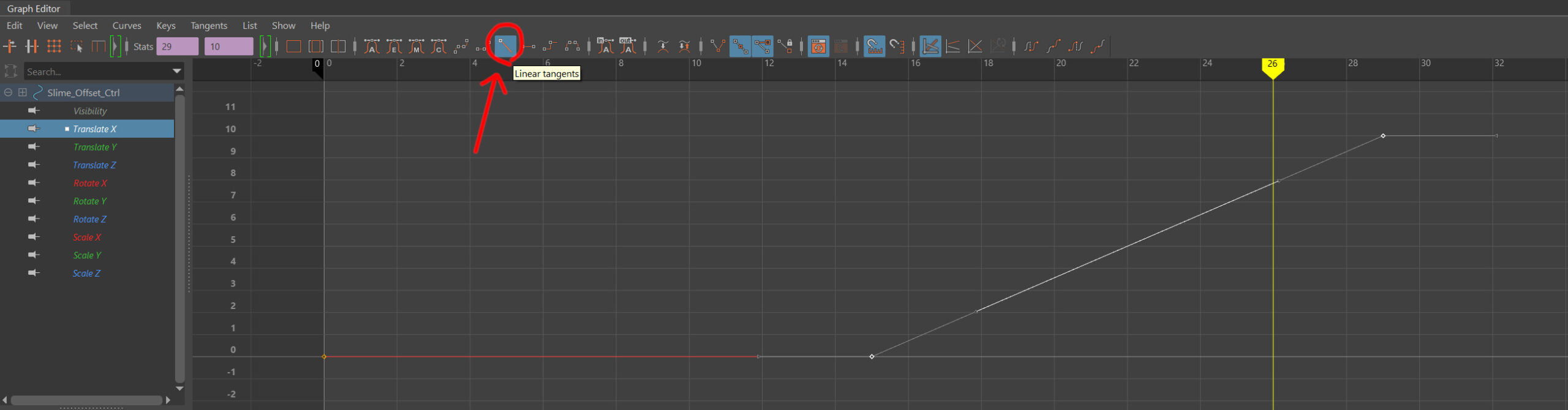Toggle Time Snap on/off
This screenshot has height=410, width=1568.
point(875,46)
